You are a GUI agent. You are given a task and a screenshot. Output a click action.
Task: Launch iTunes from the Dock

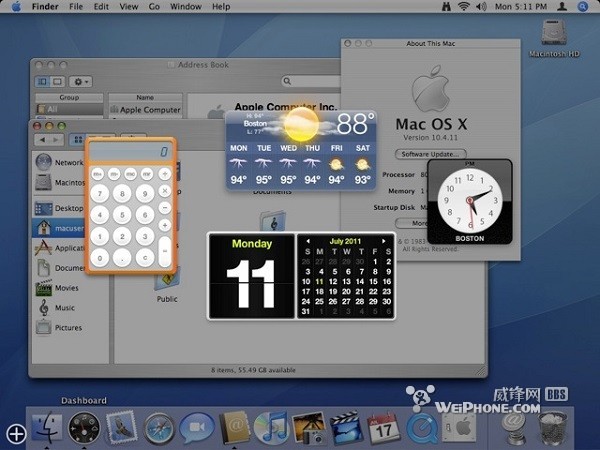(x=271, y=427)
